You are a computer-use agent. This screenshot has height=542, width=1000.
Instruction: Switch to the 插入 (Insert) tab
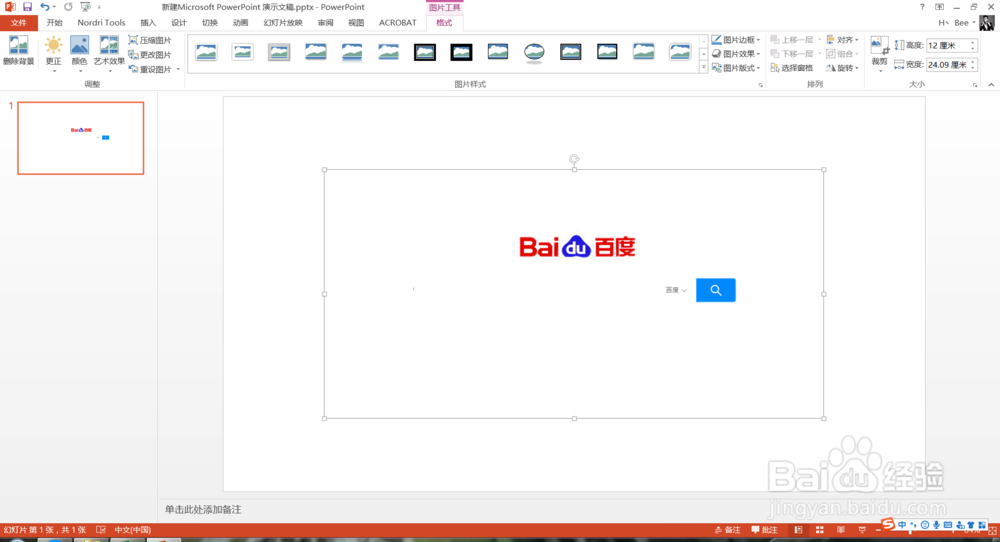(148, 23)
